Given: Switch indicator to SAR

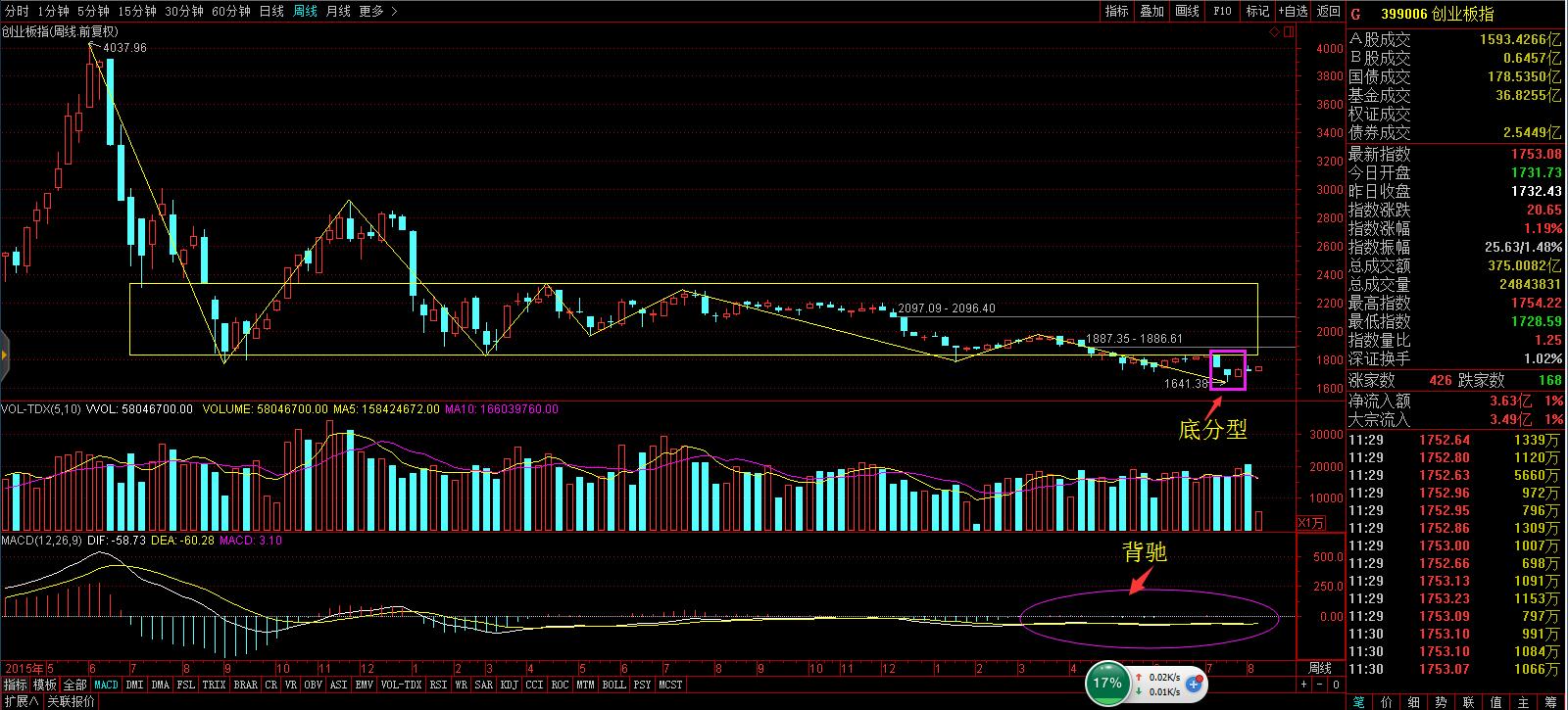Looking at the screenshot, I should pyautogui.click(x=483, y=685).
